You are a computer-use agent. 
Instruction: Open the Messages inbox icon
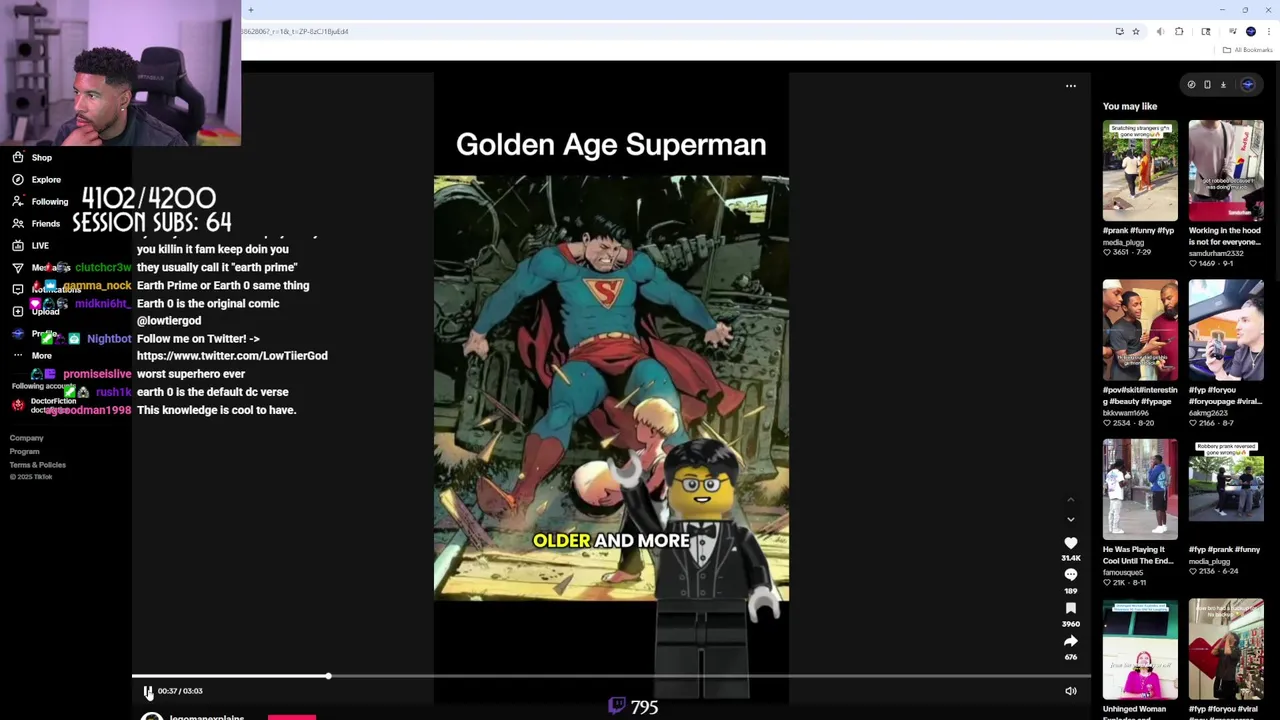(18, 268)
